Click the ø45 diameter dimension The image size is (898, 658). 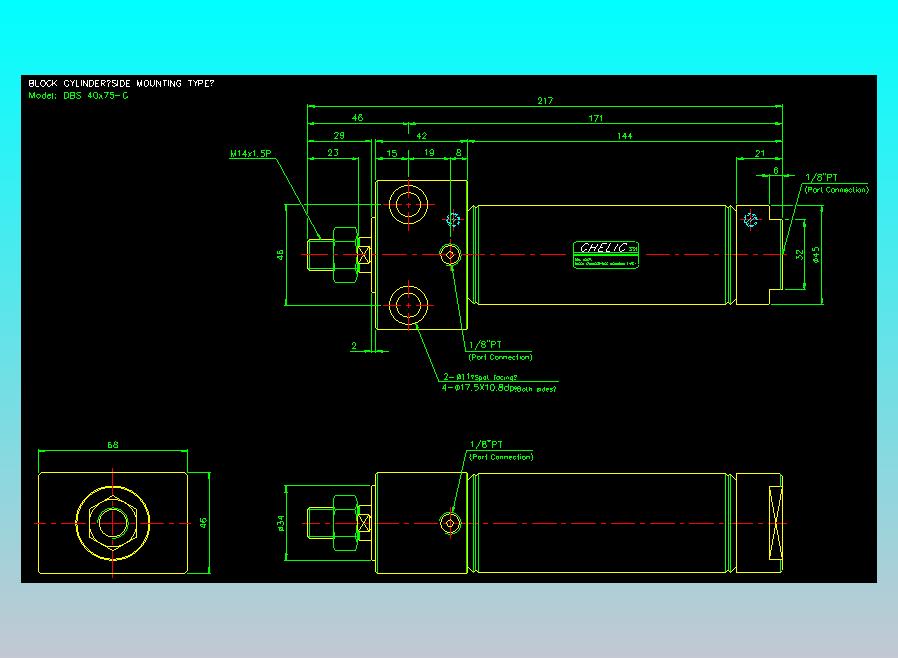click(x=816, y=254)
